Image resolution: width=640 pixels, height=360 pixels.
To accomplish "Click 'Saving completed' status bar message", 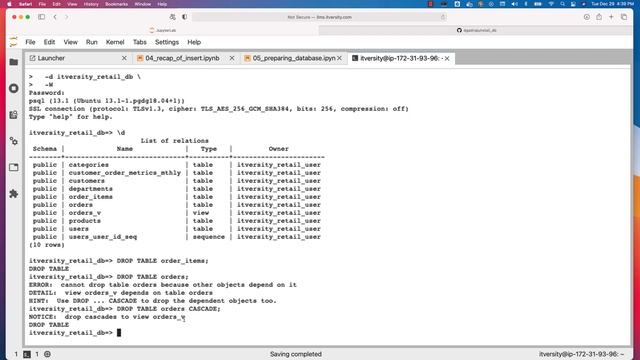I will coord(296,354).
